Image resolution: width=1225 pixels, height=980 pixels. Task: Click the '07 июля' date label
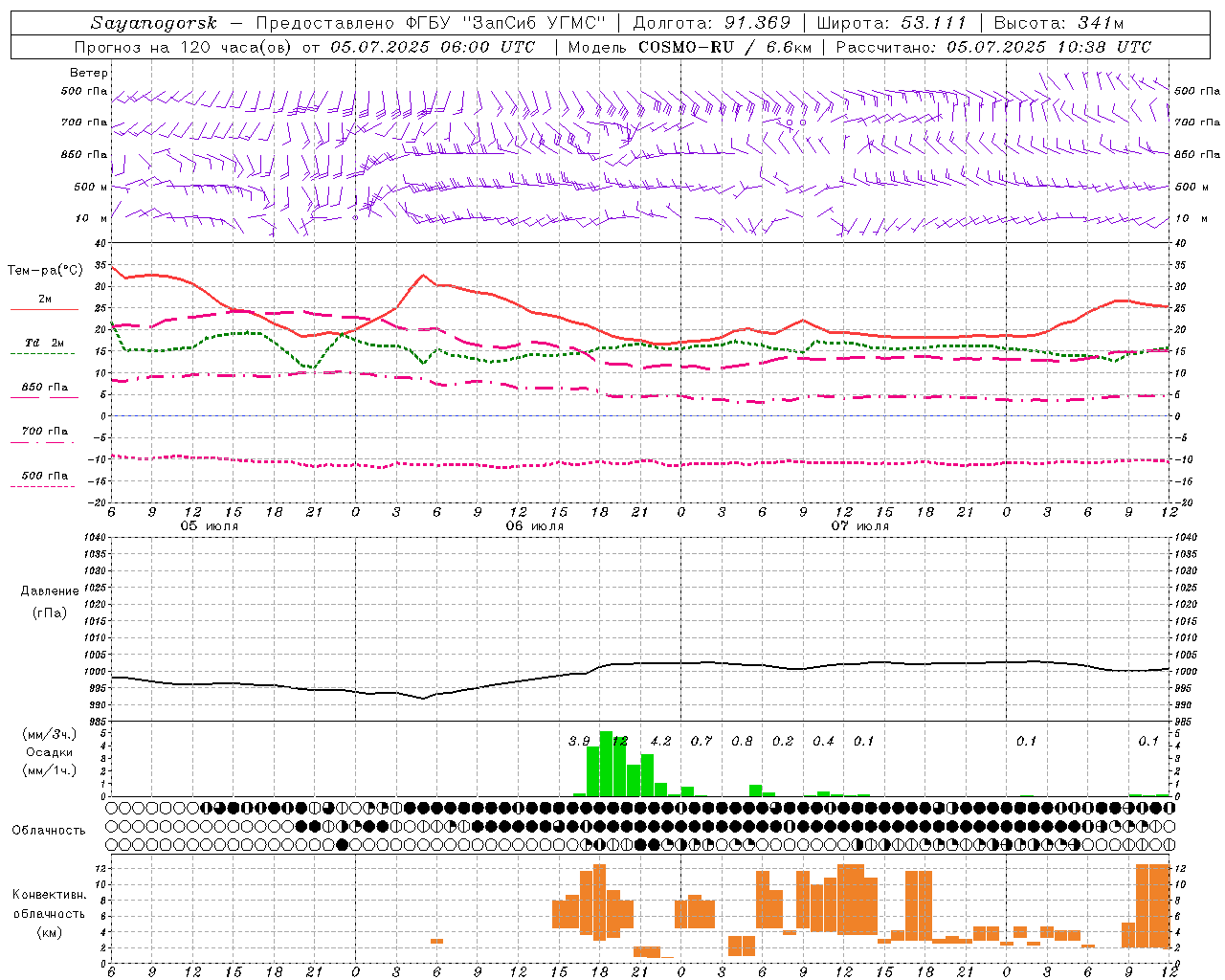click(x=859, y=526)
